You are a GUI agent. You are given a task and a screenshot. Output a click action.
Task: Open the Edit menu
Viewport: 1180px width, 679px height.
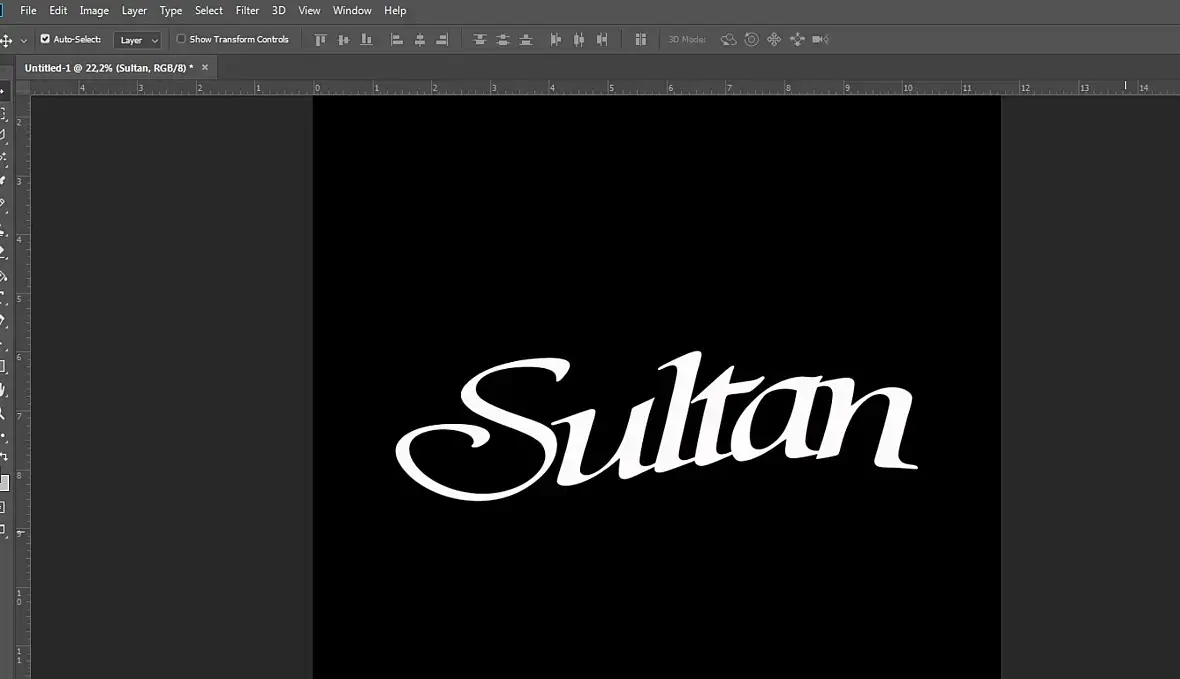pos(58,11)
